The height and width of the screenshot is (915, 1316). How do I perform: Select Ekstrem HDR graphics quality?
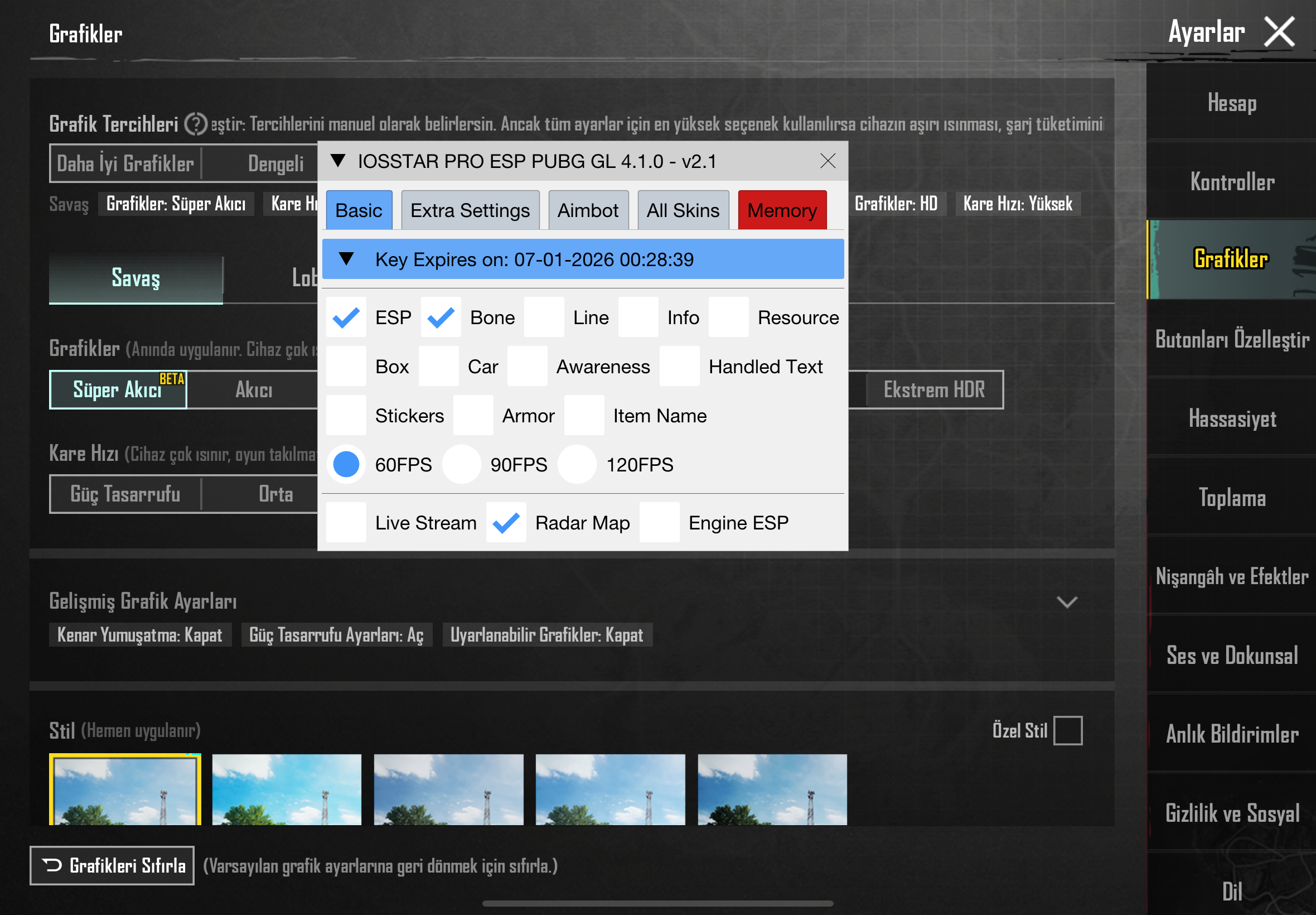934,390
